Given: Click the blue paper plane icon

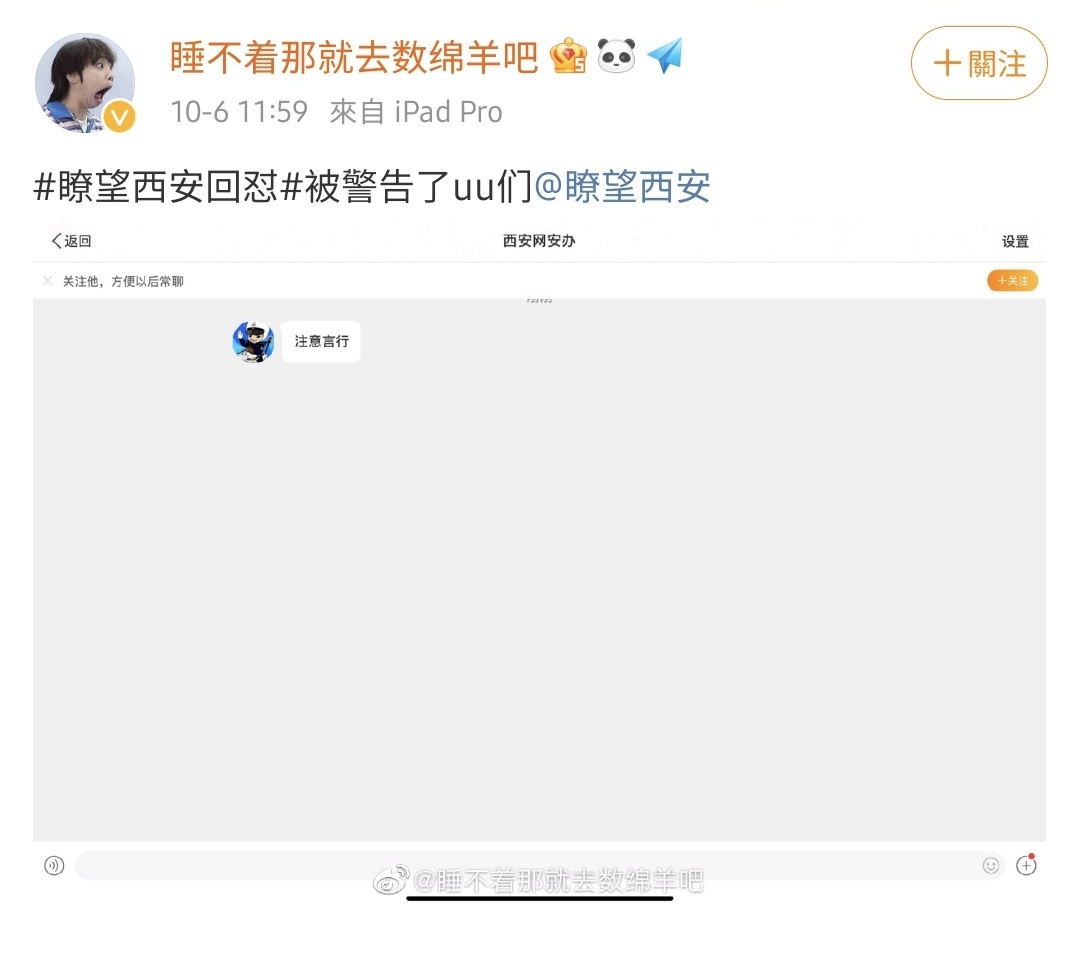Looking at the screenshot, I should pyautogui.click(x=665, y=55).
